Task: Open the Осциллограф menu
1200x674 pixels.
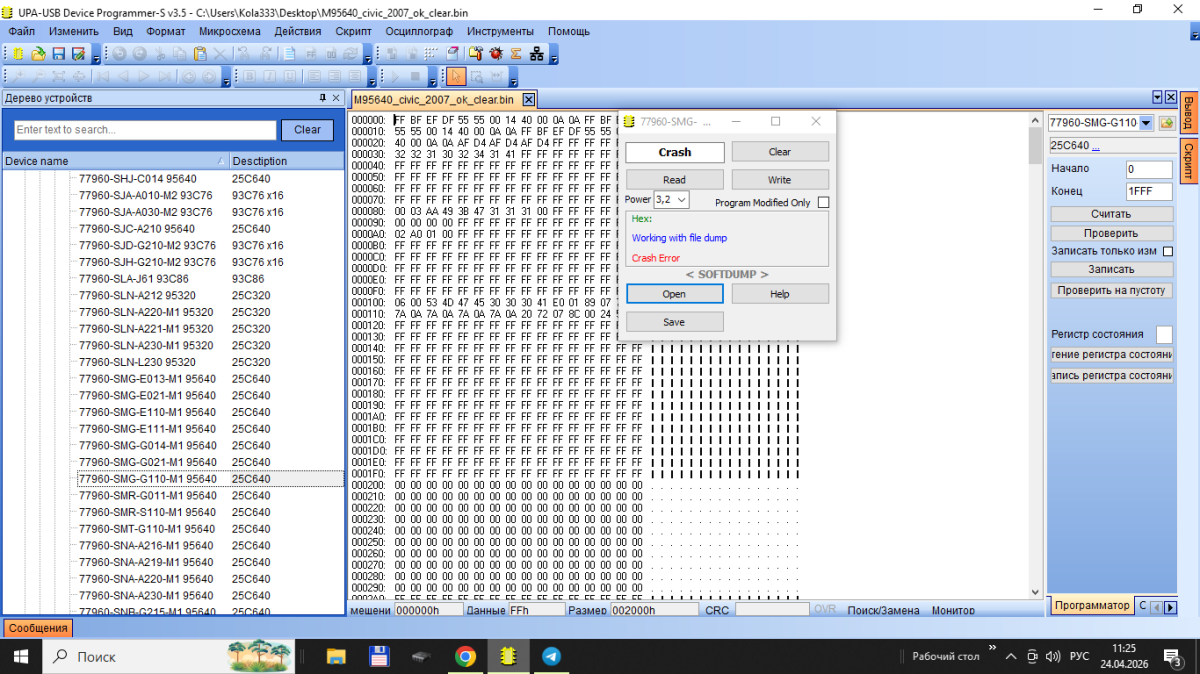Action: coord(419,31)
